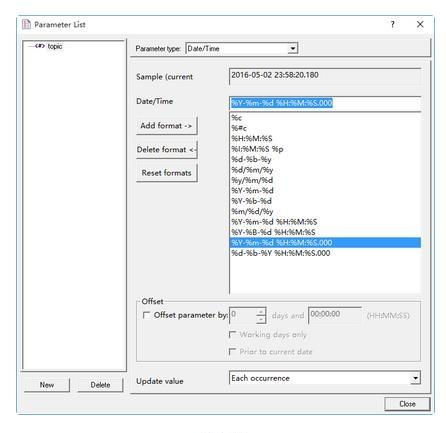Screen dimensions: 446x433
Task: Choose the %Y-%B-%d %H:%M:%S format
Action: [273, 232]
